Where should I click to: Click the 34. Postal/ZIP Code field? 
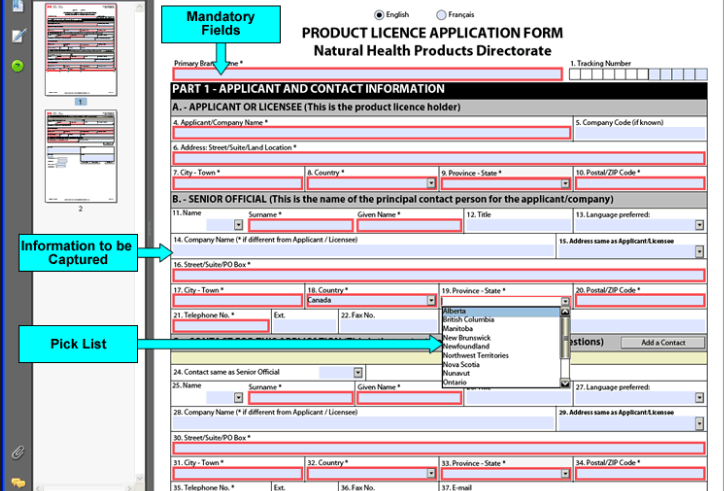pos(640,473)
